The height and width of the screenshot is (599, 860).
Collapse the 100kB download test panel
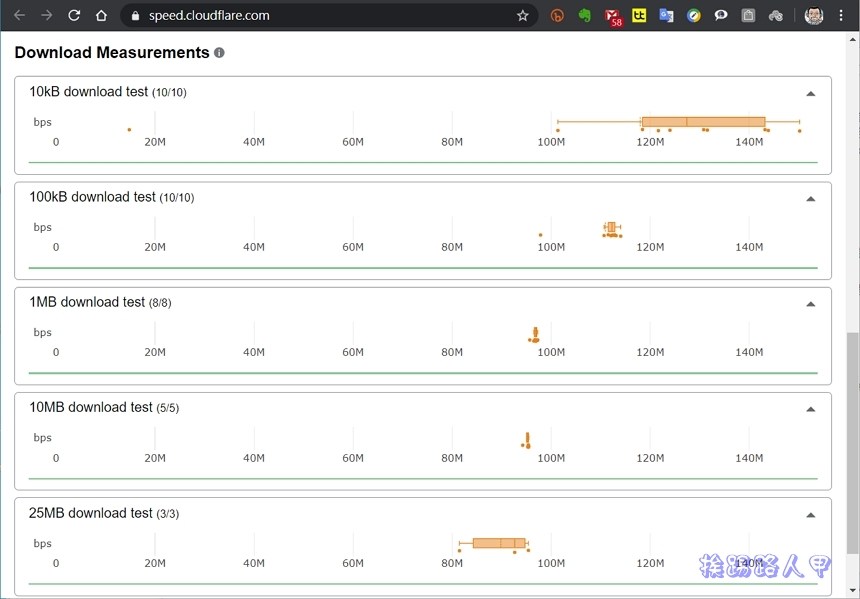point(810,198)
